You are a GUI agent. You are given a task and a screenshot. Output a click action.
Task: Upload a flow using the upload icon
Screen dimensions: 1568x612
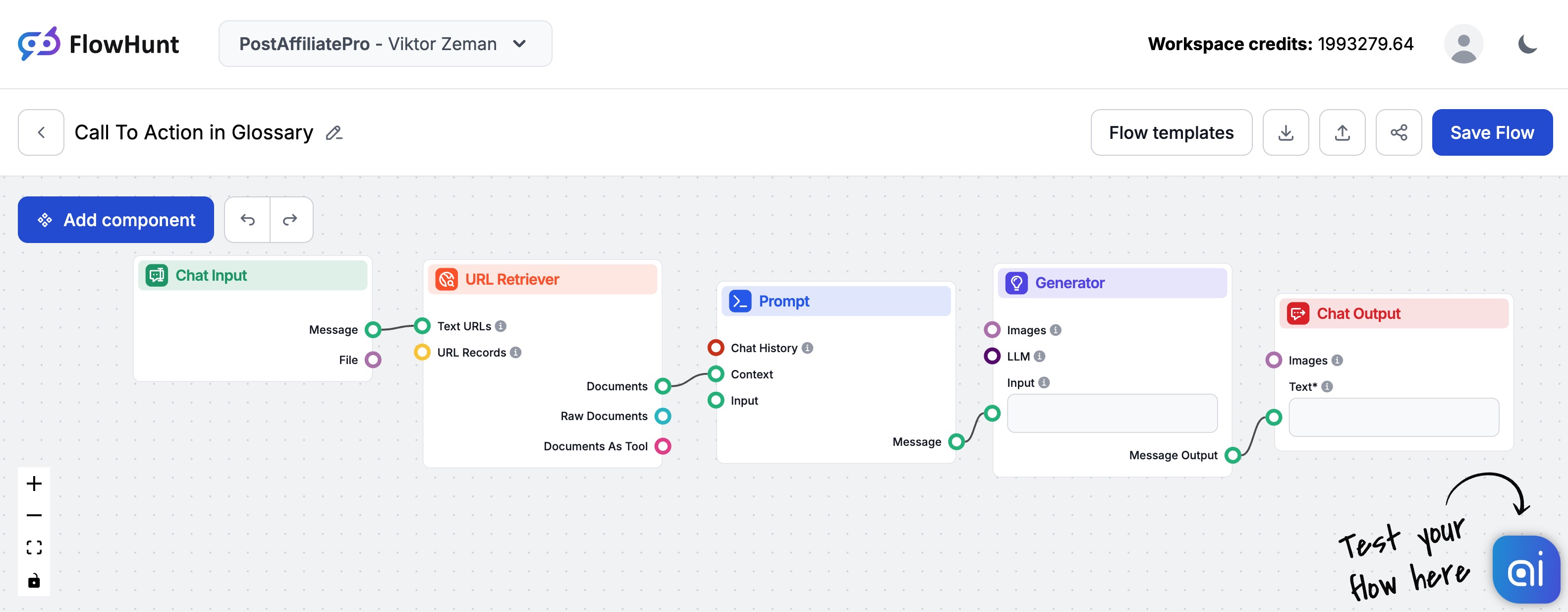tap(1342, 132)
